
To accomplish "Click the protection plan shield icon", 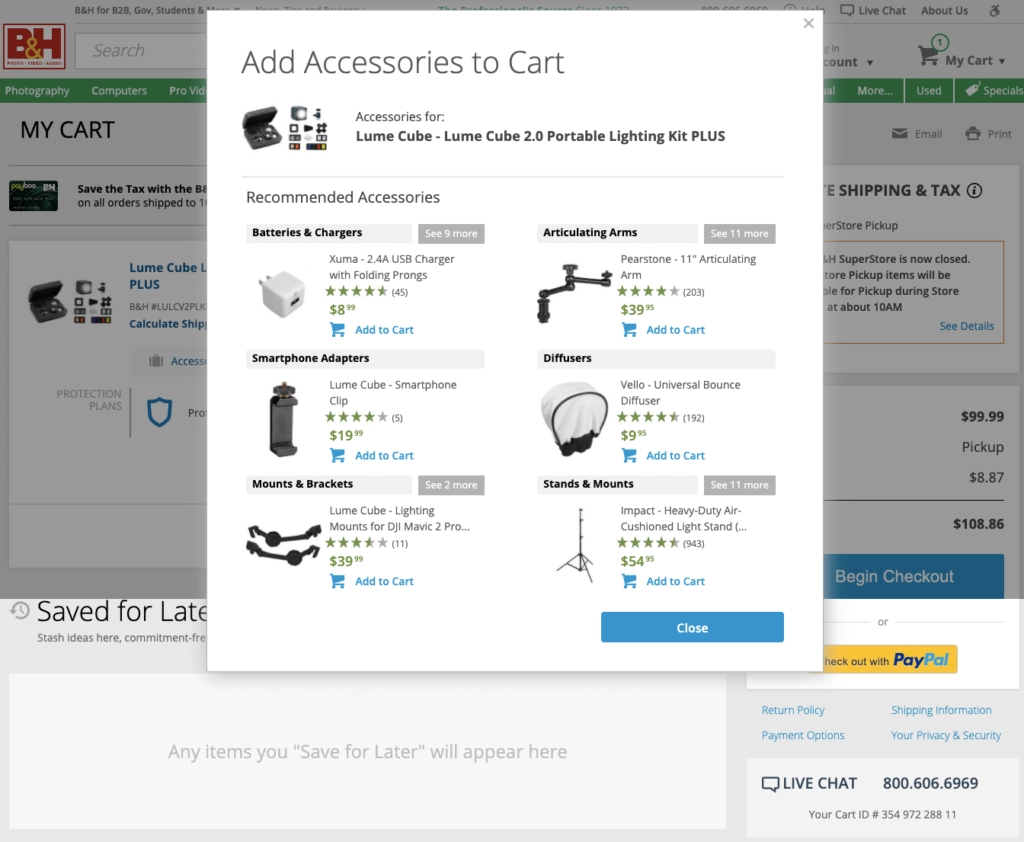I will tap(160, 412).
